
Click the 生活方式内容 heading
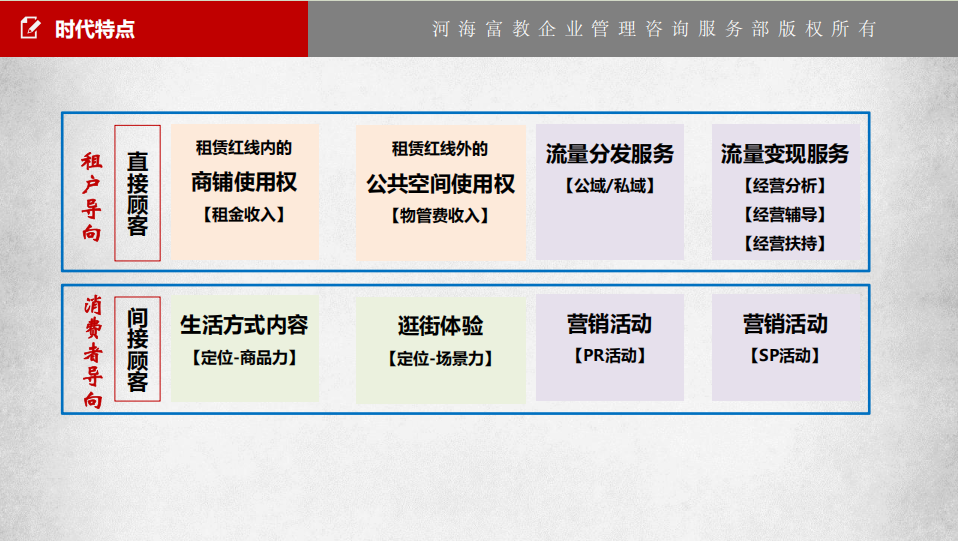(244, 325)
